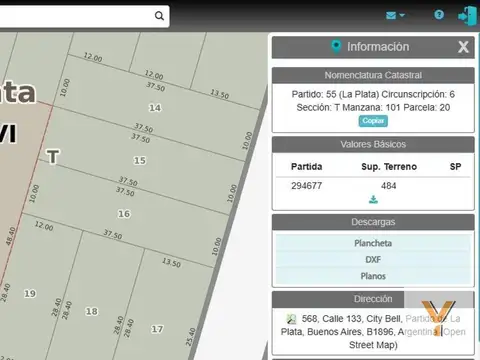The width and height of the screenshot is (480, 360).
Task: Select parcel 19 on the map
Action: click(x=30, y=293)
